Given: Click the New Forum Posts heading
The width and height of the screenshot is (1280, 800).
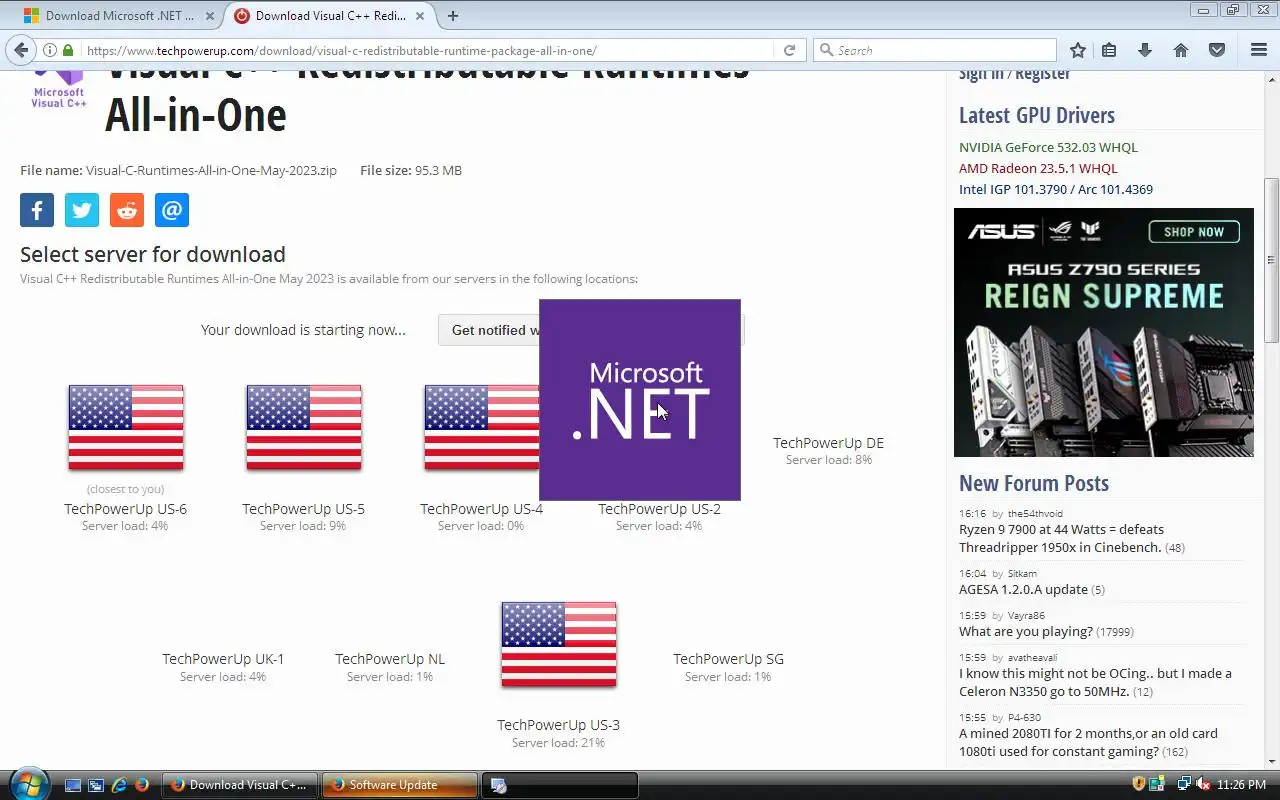Looking at the screenshot, I should coord(1034,483).
